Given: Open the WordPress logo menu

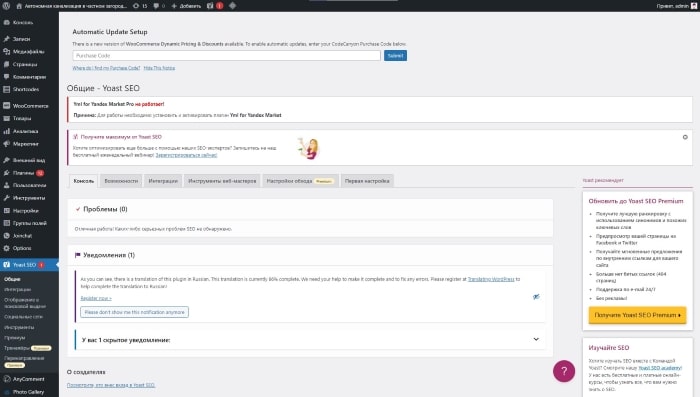Looking at the screenshot, I should (6, 6).
